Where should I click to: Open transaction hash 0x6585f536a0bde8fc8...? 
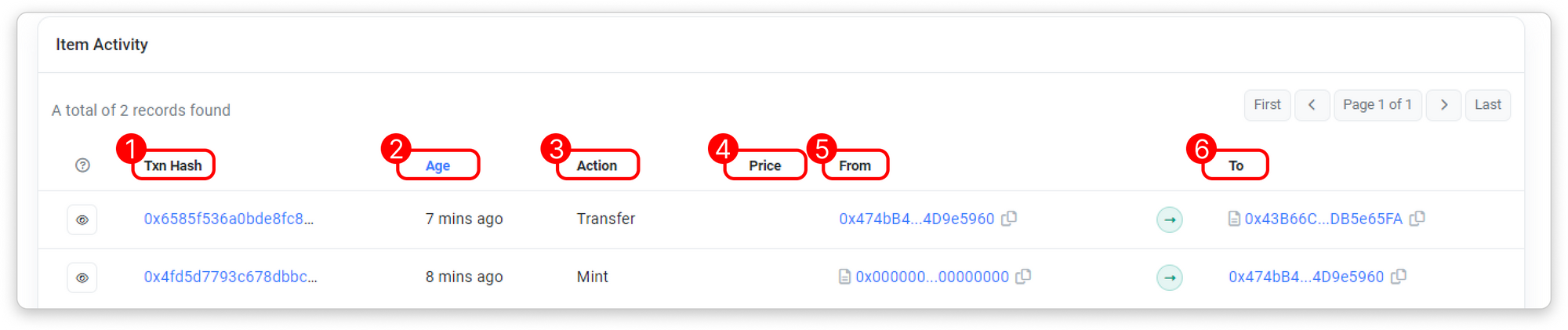(228, 219)
